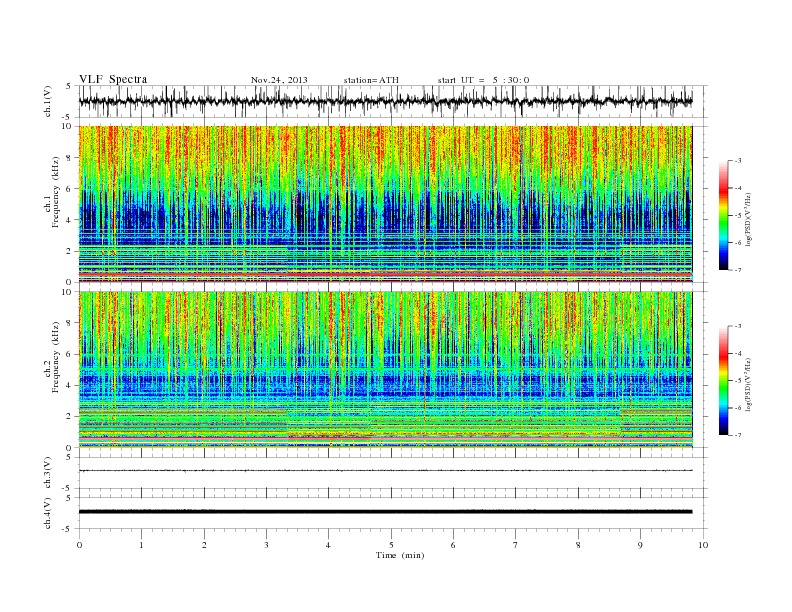Click time axis tick label "6"
The width and height of the screenshot is (792, 612).
pyautogui.click(x=453, y=545)
